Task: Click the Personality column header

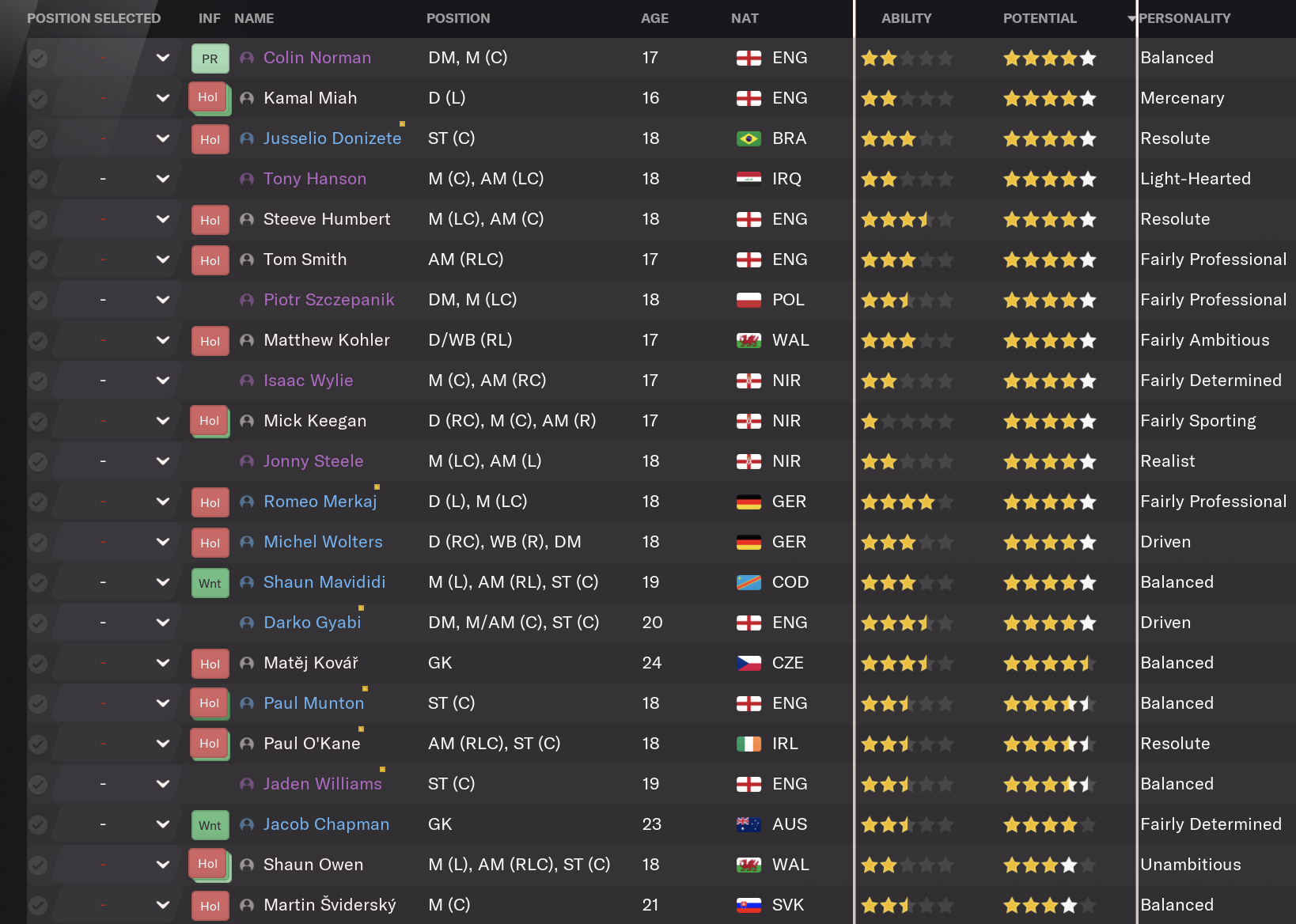Action: click(1184, 18)
